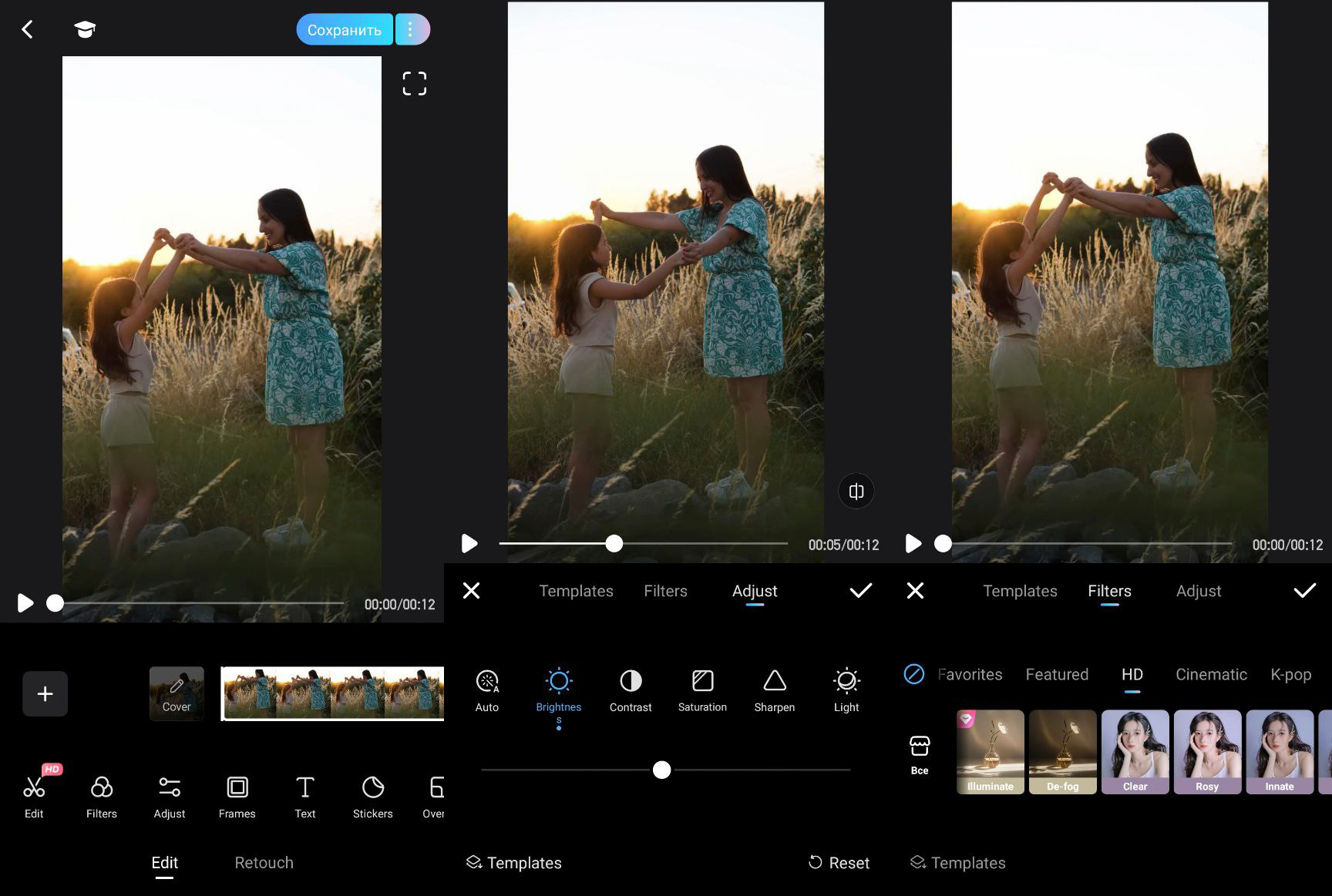
Task: Play the video in the left editor screen
Action: click(25, 603)
